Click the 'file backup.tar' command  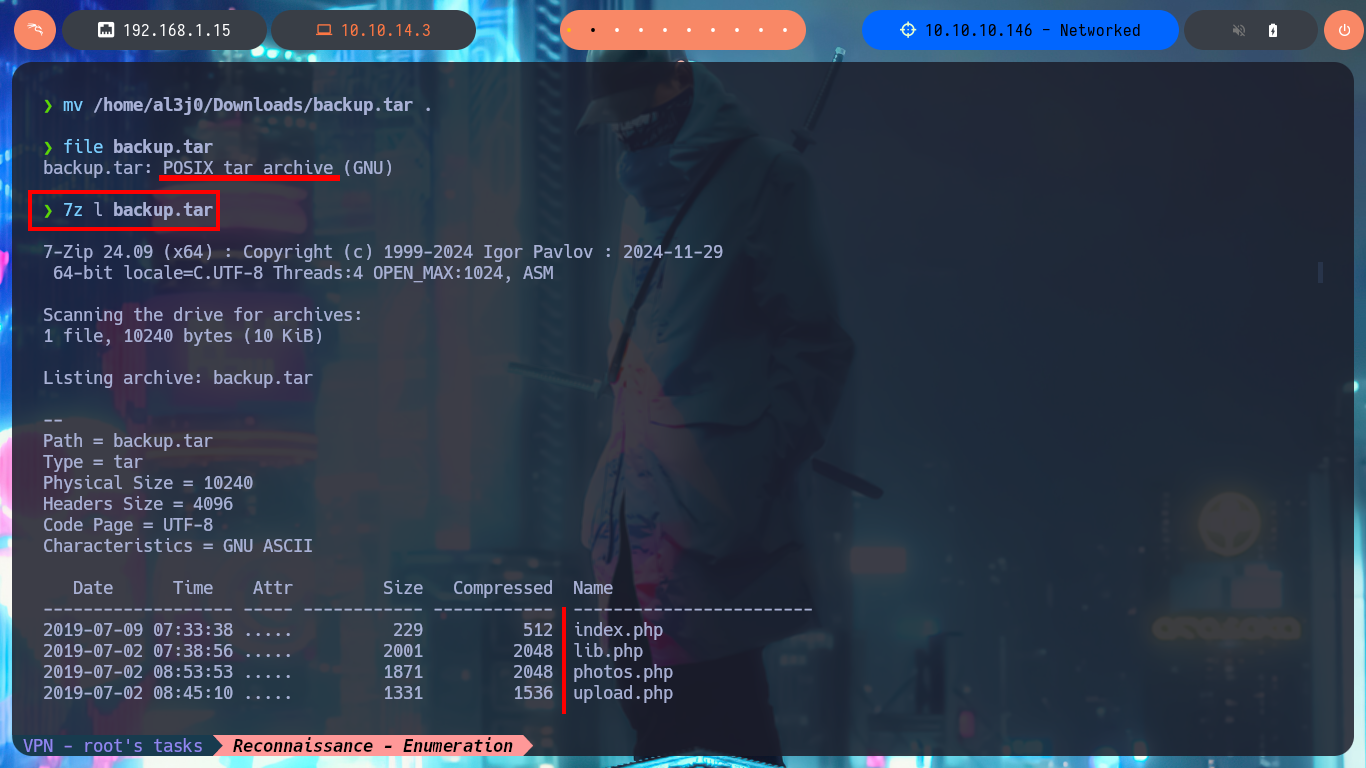pos(138,147)
